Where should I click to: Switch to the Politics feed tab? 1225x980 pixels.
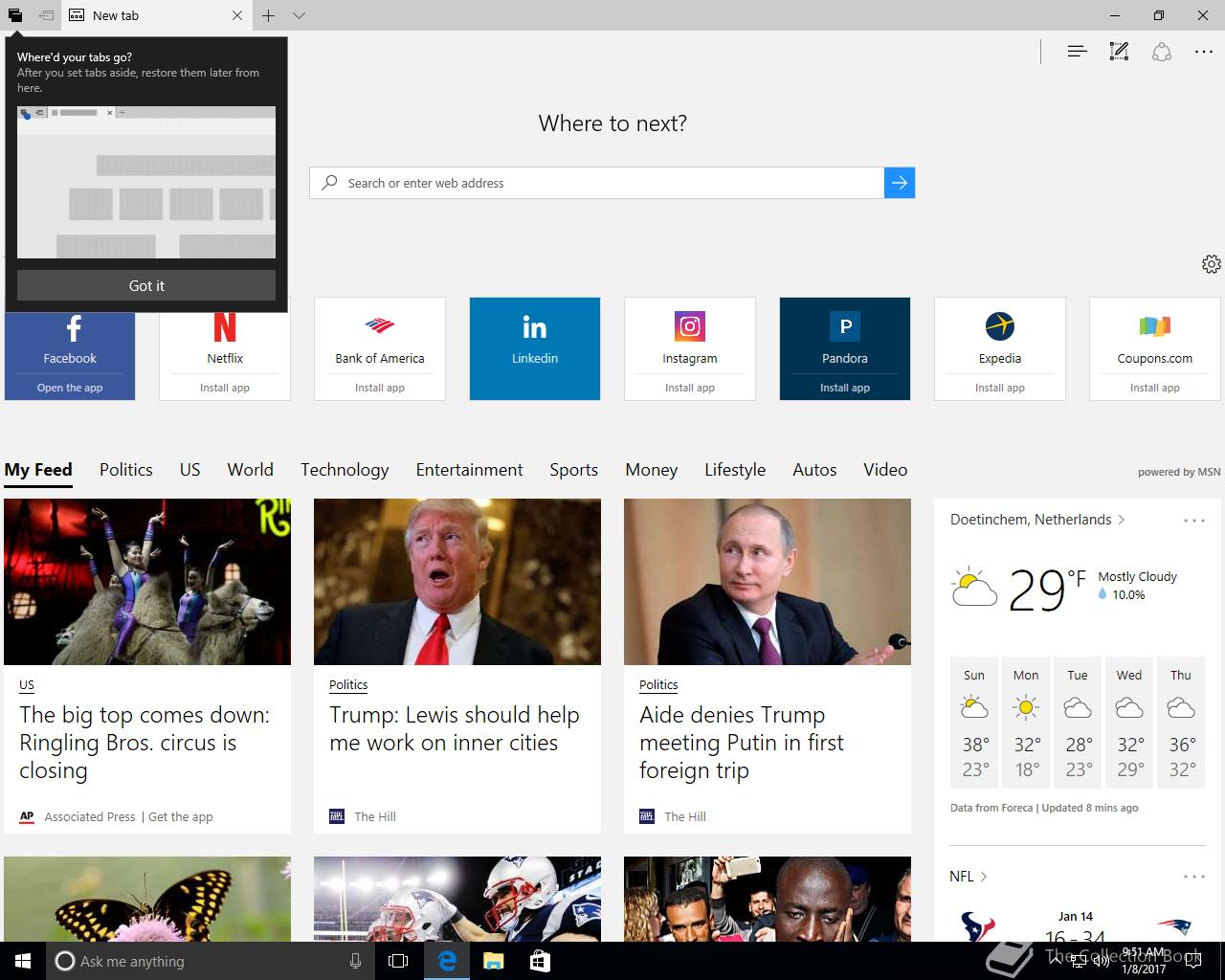pyautogui.click(x=126, y=470)
